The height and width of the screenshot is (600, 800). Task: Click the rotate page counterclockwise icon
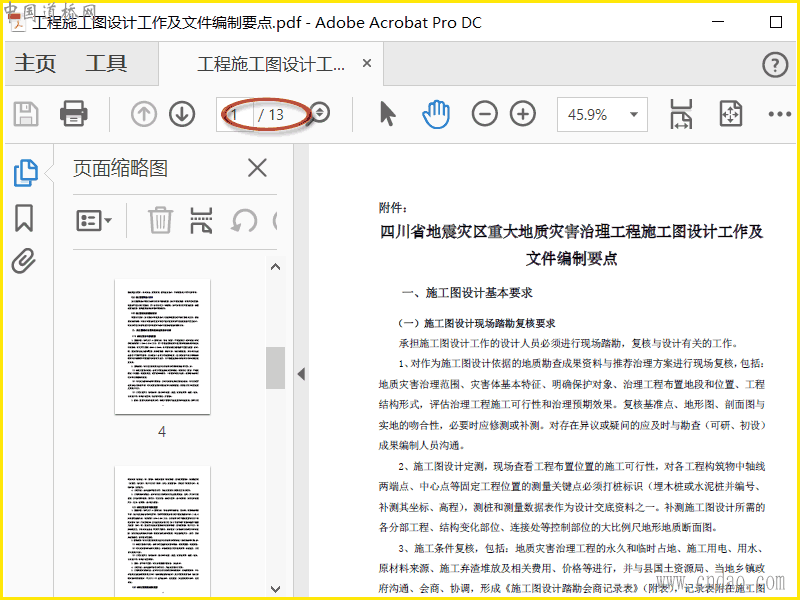pyautogui.click(x=244, y=221)
